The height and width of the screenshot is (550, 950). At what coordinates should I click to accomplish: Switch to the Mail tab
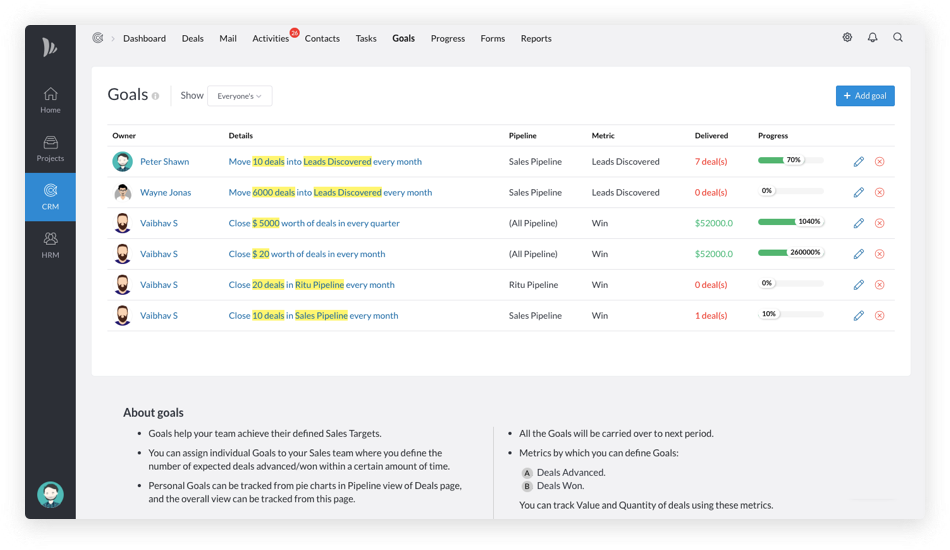point(228,38)
